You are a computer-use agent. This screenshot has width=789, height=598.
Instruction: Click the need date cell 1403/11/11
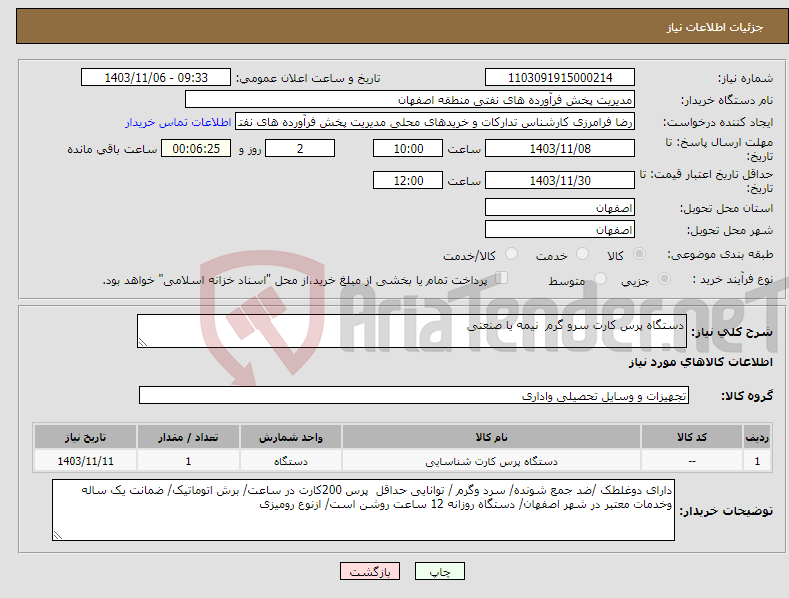pyautogui.click(x=86, y=461)
